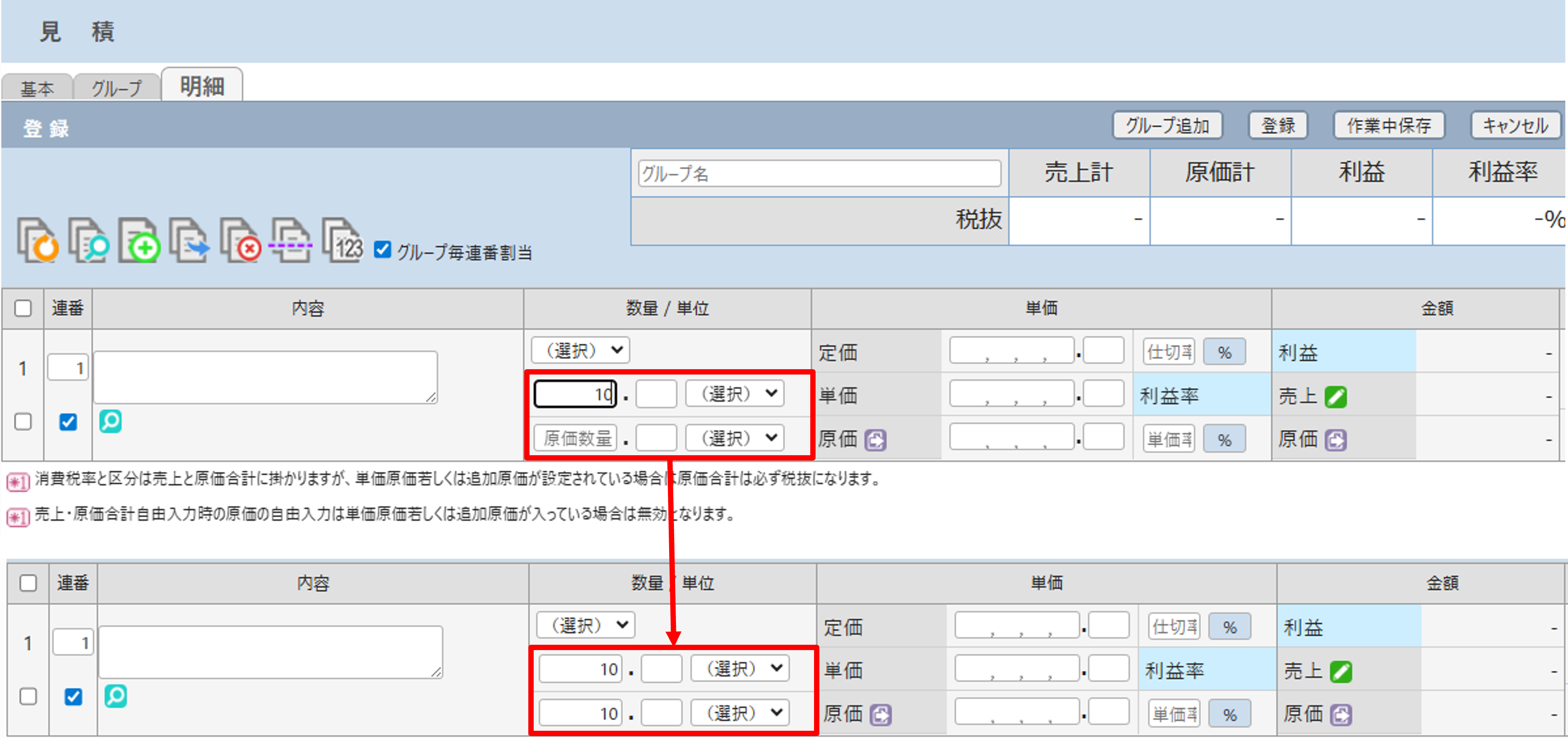This screenshot has width=1568, height=738.
Task: Click the red X delete-document icon
Action: pyautogui.click(x=240, y=241)
